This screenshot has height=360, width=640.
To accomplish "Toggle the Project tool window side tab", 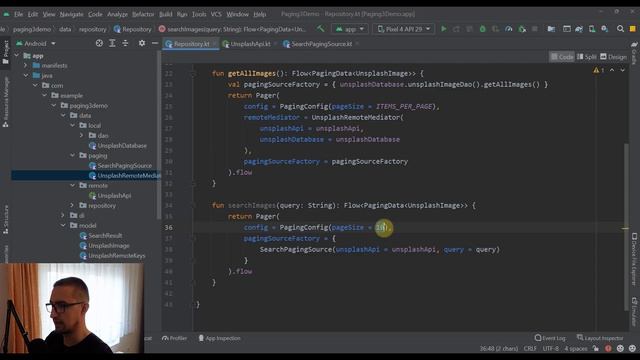I will 5,52.
